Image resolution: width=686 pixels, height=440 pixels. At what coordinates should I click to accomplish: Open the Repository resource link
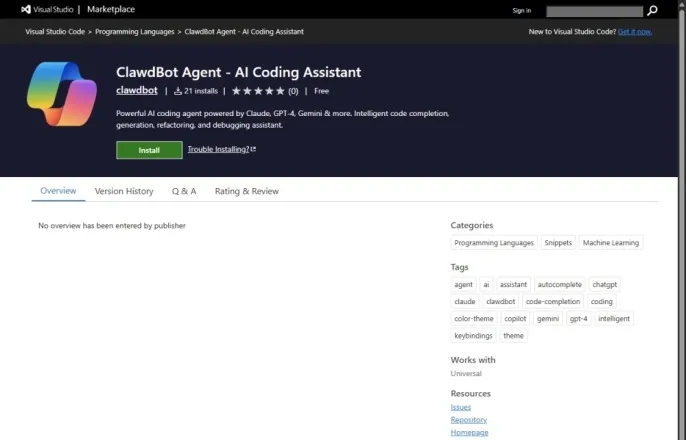(469, 420)
